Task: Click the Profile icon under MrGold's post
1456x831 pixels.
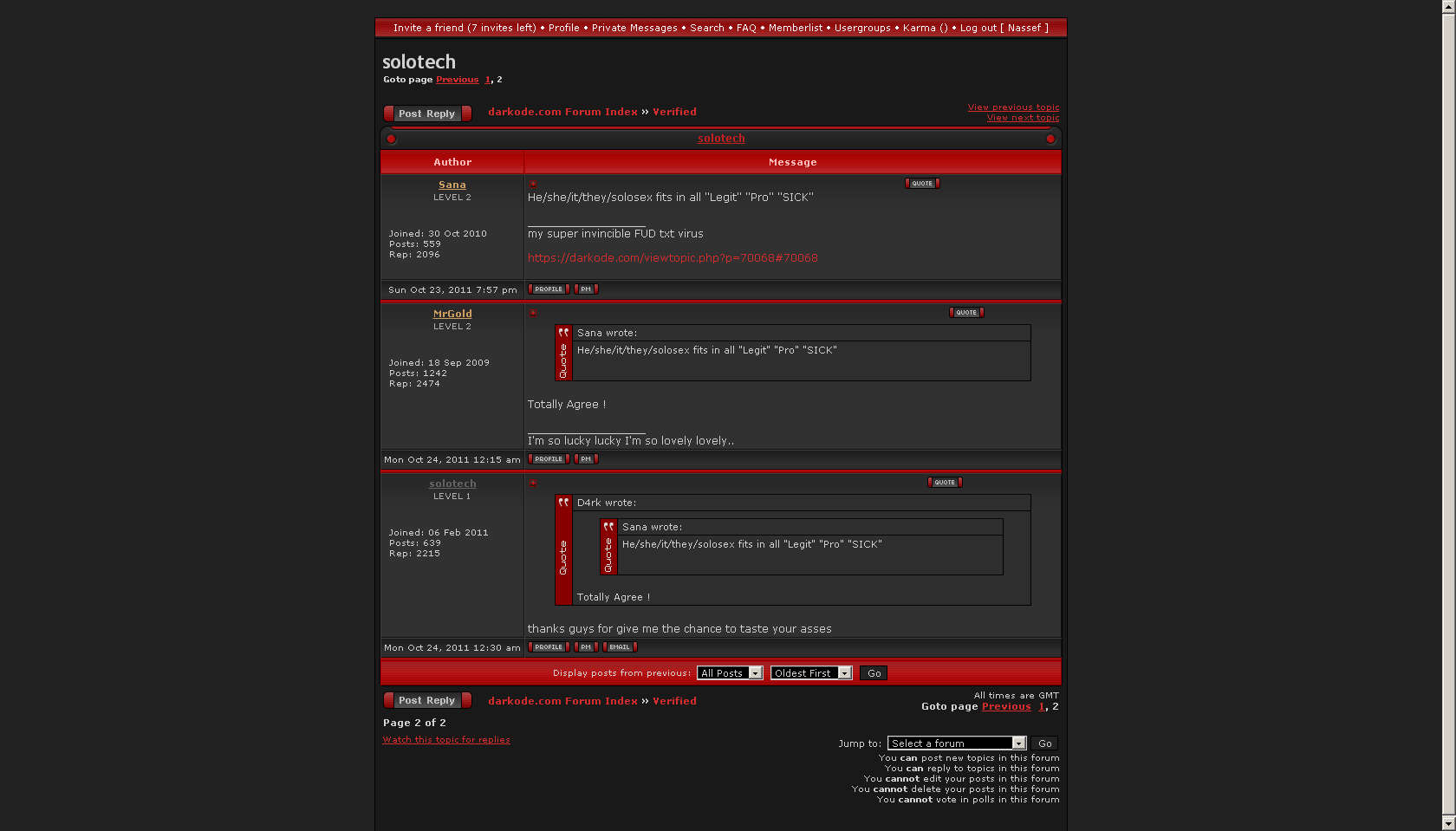Action: [x=549, y=459]
